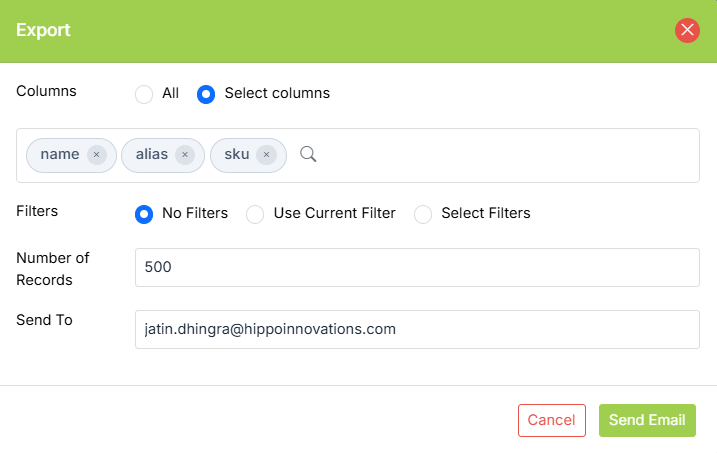The width and height of the screenshot is (717, 453).
Task: Click inside the column selection box
Action: tap(500, 155)
